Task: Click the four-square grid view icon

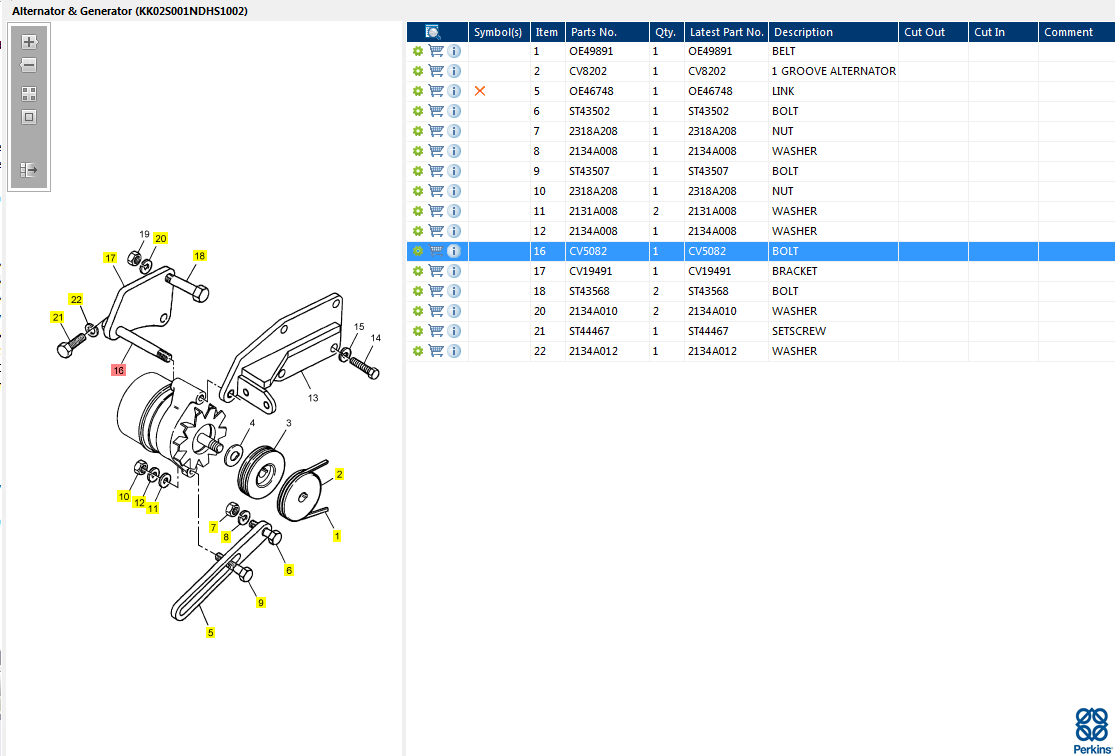Action: click(x=28, y=94)
